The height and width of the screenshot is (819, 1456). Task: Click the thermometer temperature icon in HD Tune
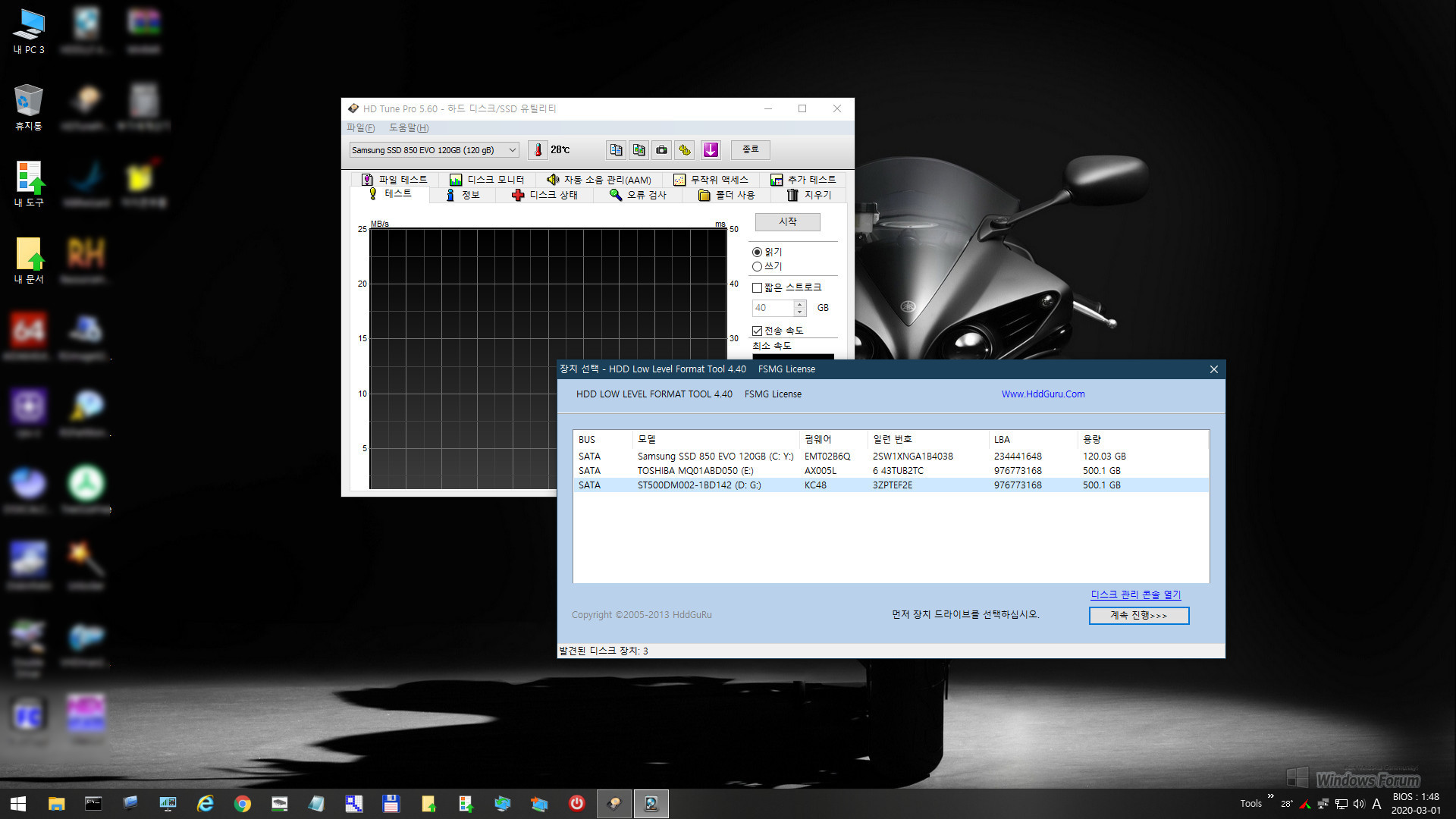pos(538,150)
